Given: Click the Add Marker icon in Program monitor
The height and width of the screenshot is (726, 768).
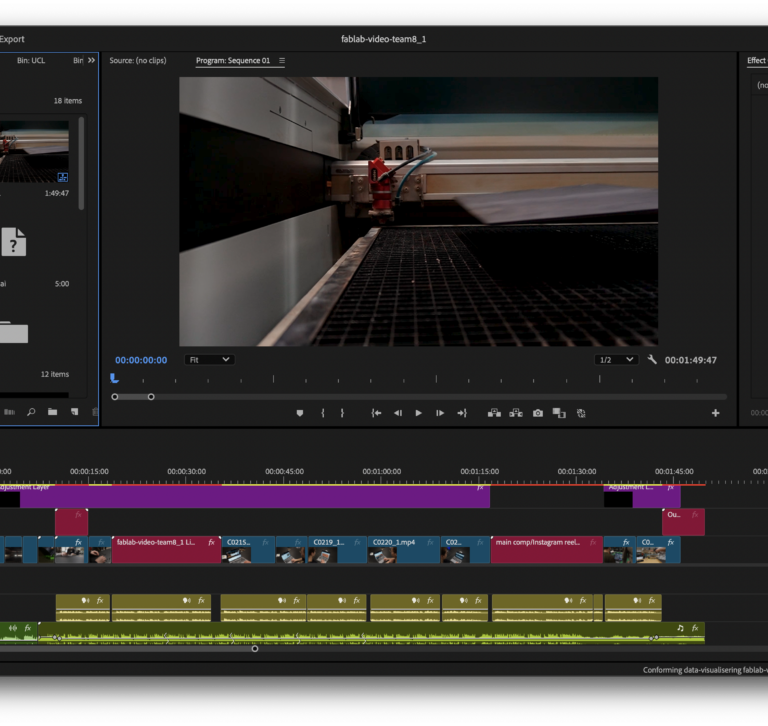Looking at the screenshot, I should pos(299,413).
